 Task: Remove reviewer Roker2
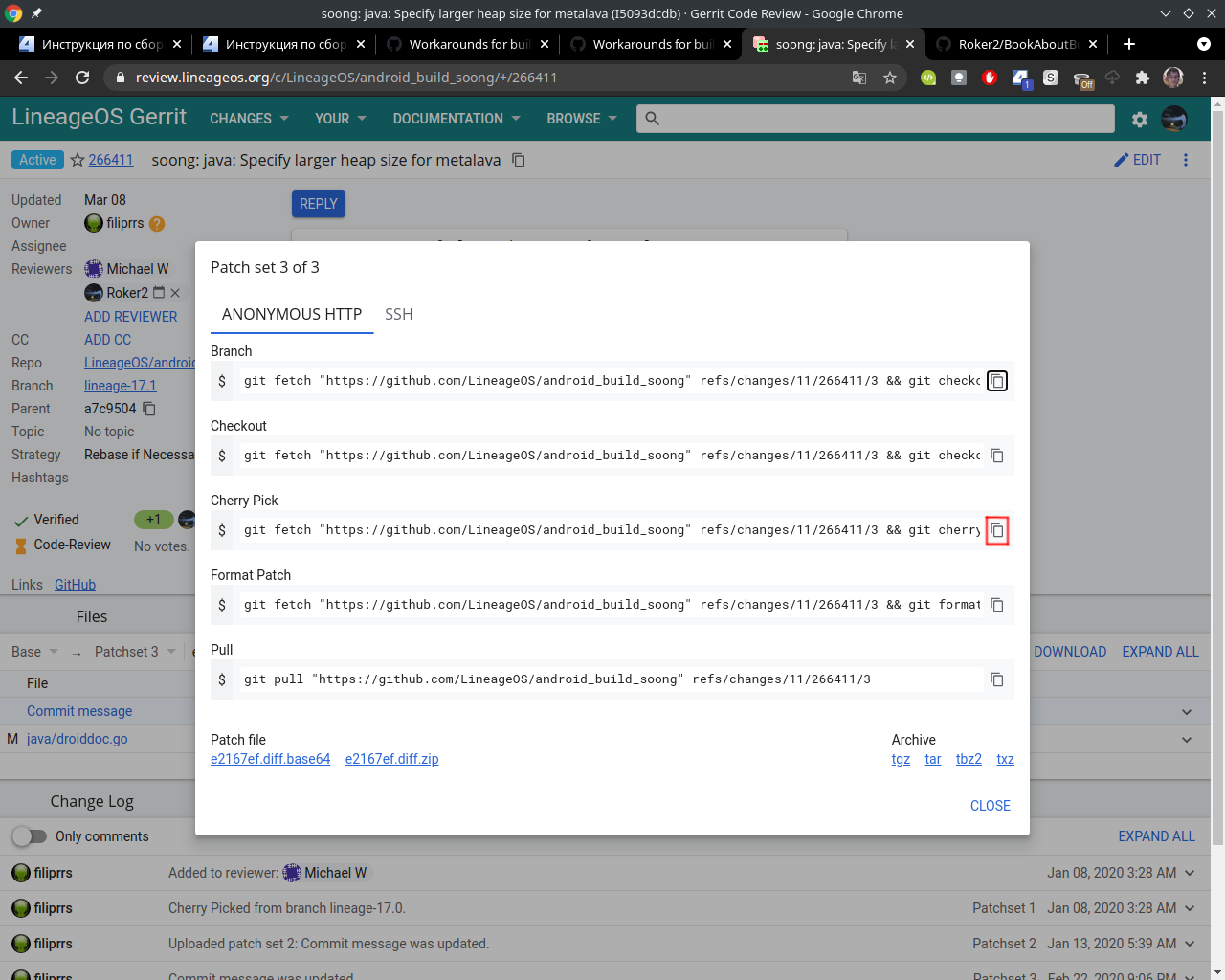tap(175, 293)
